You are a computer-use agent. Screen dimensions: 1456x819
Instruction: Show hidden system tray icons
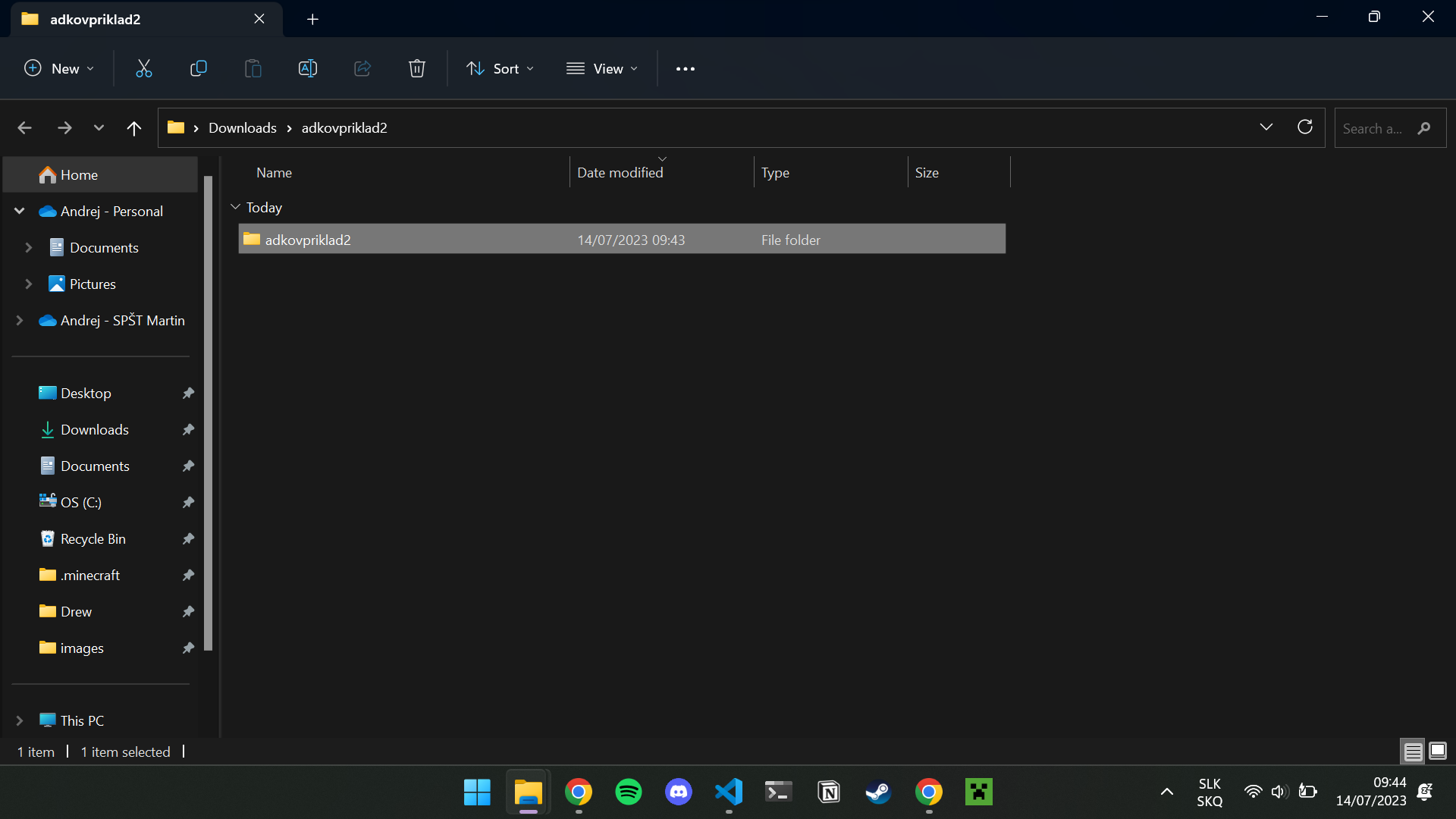pyautogui.click(x=1167, y=792)
